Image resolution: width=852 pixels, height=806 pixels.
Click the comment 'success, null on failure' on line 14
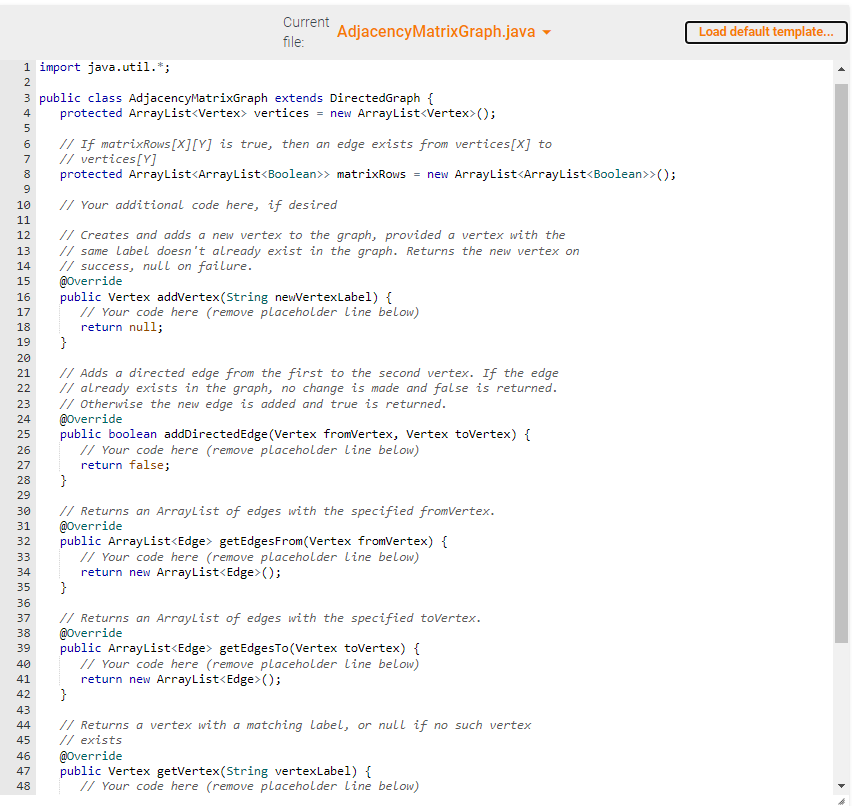(x=156, y=266)
